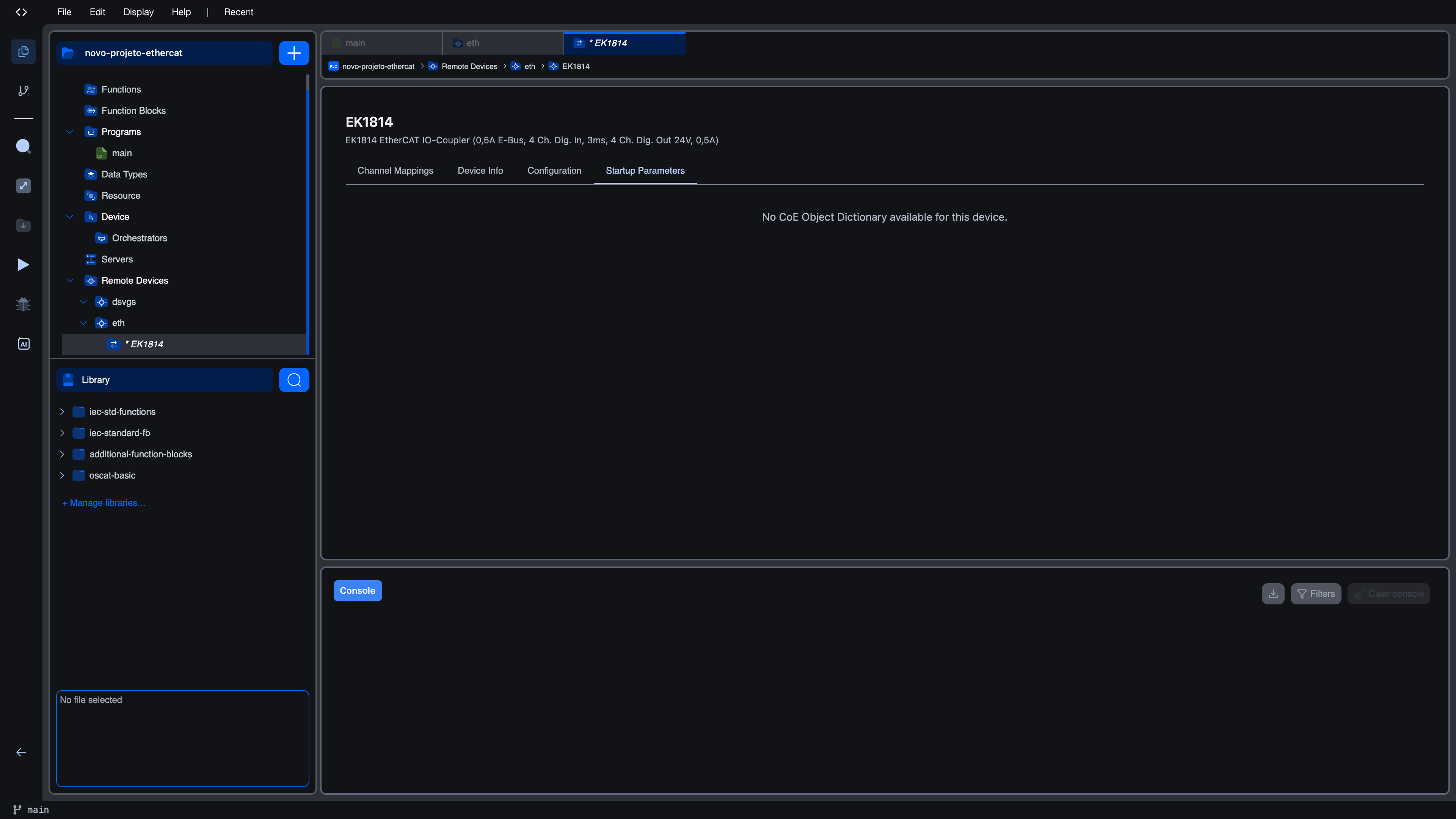Image resolution: width=1456 pixels, height=819 pixels.
Task: Switch to Configuration tab
Action: (x=554, y=171)
